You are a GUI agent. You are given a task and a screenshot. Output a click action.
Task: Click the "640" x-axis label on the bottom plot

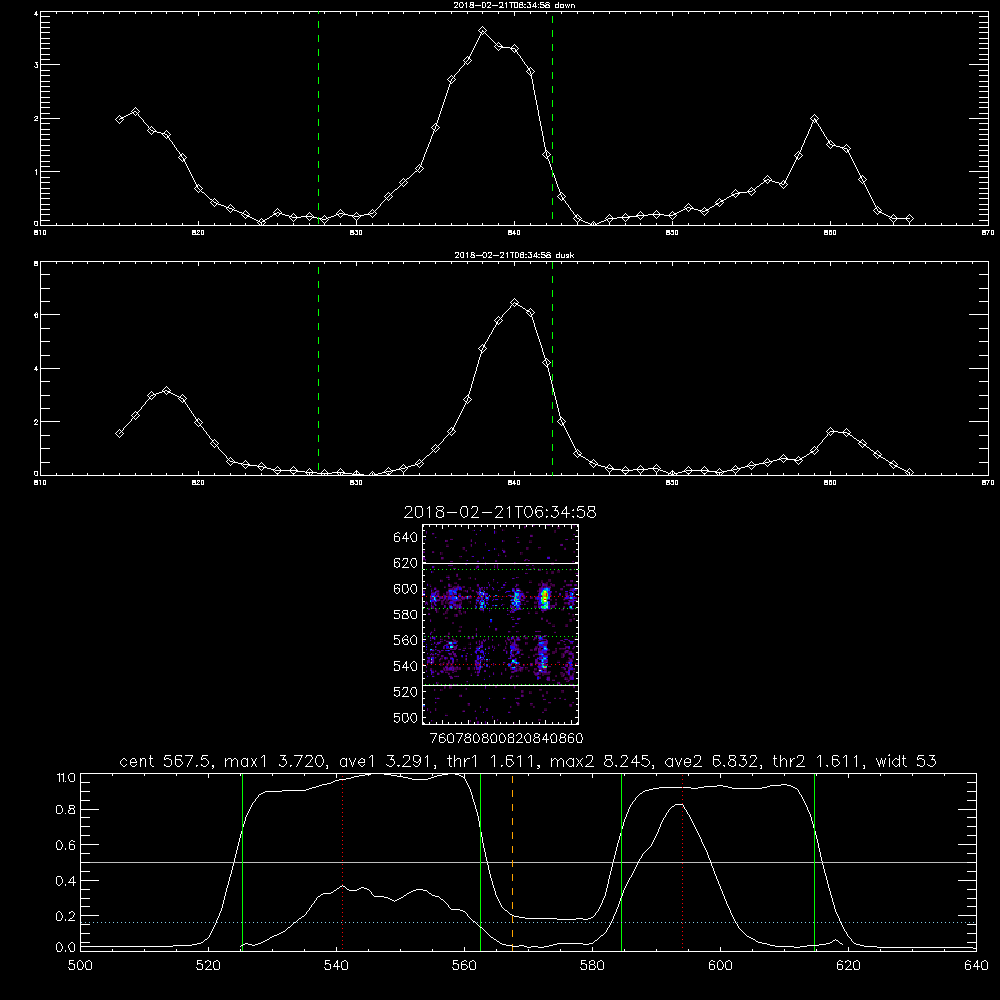point(976,966)
